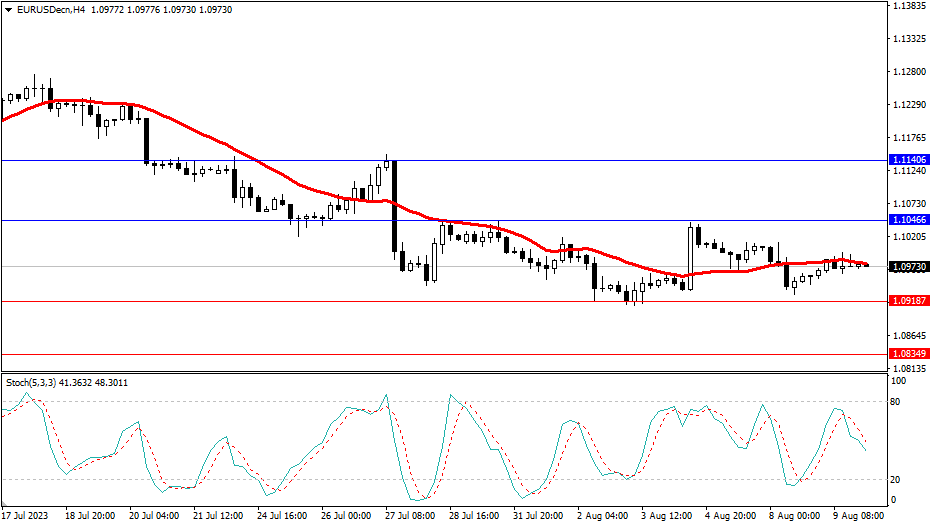Screen dimensions: 933x527
Task: Click the current price label 1.09730
Action: coord(908,267)
